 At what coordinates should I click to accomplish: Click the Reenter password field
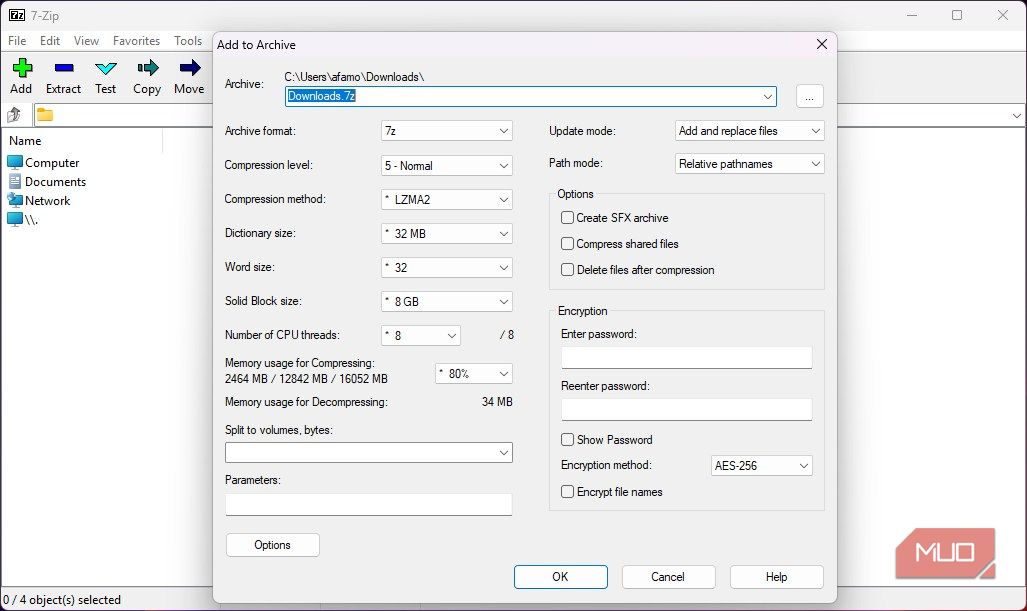tap(686, 410)
